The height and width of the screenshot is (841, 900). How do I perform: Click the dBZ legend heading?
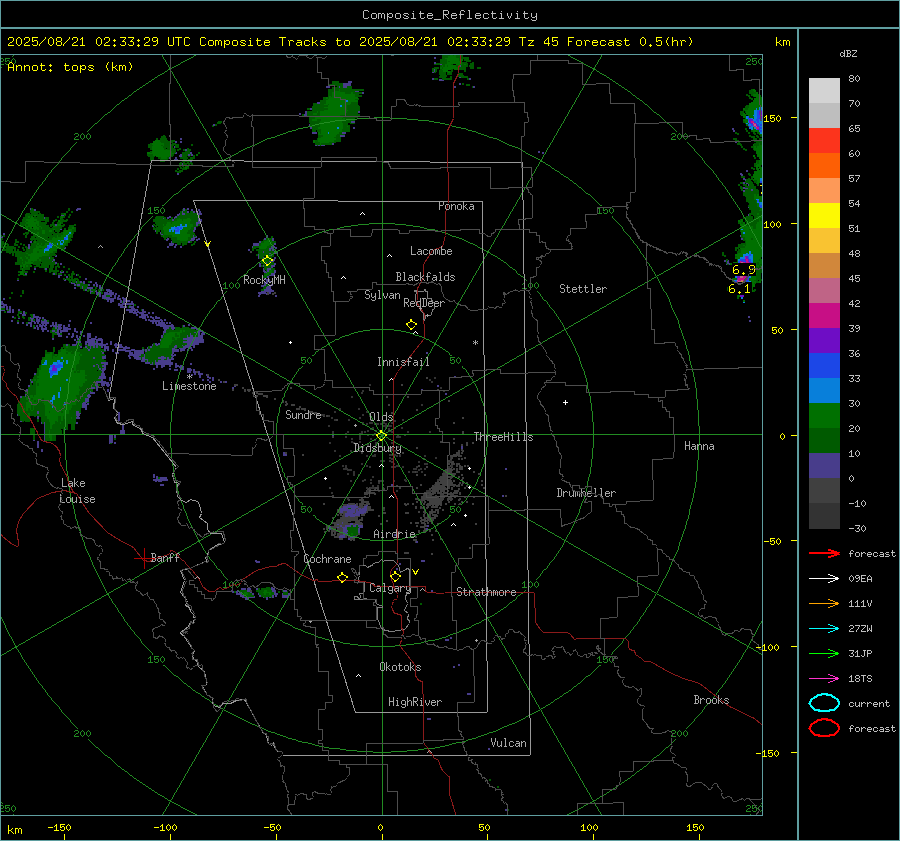848,53
